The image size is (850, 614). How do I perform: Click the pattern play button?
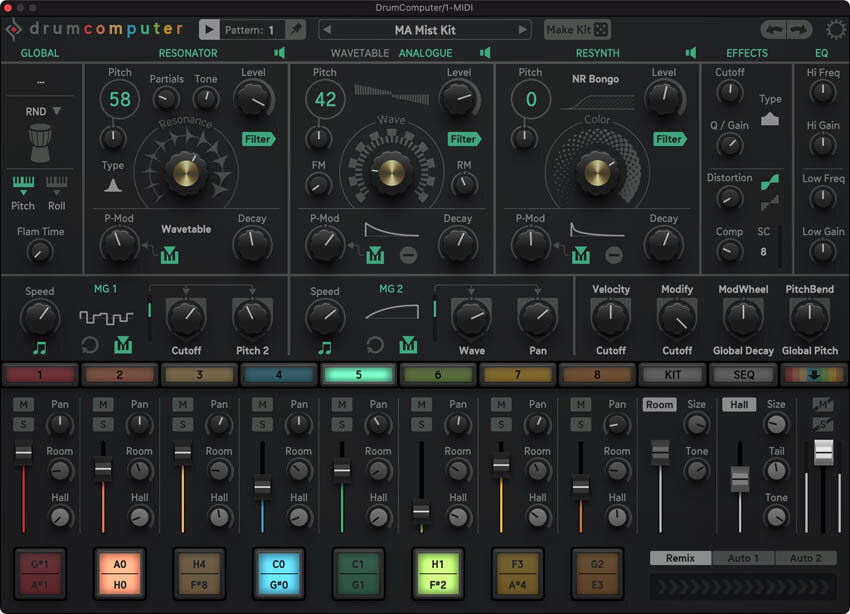[x=209, y=30]
